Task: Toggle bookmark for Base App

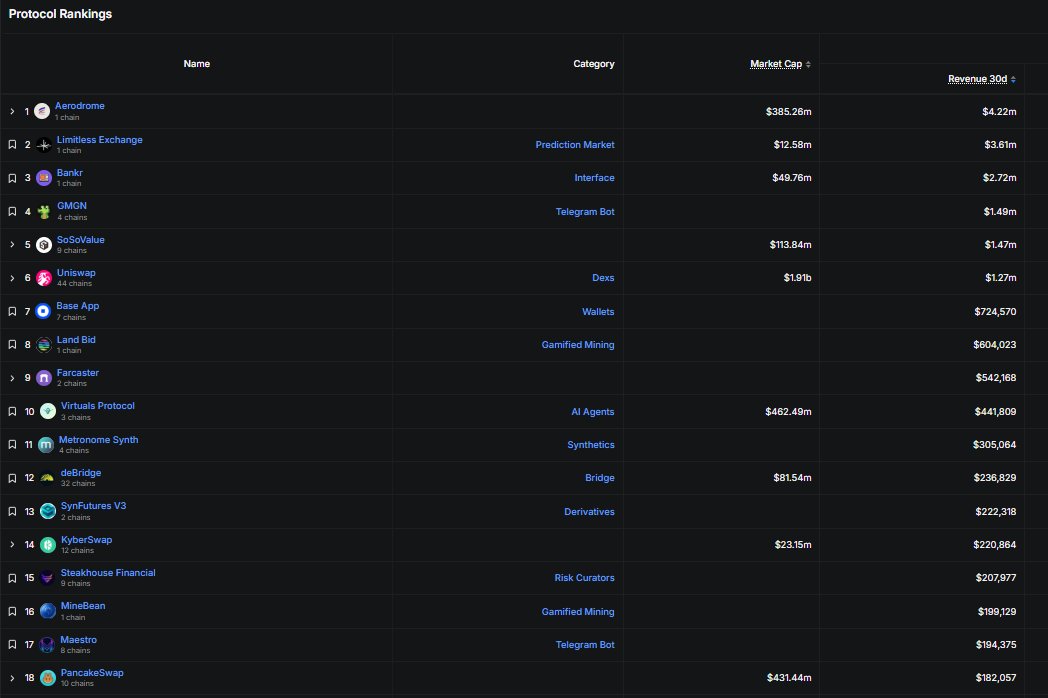Action: click(12, 312)
